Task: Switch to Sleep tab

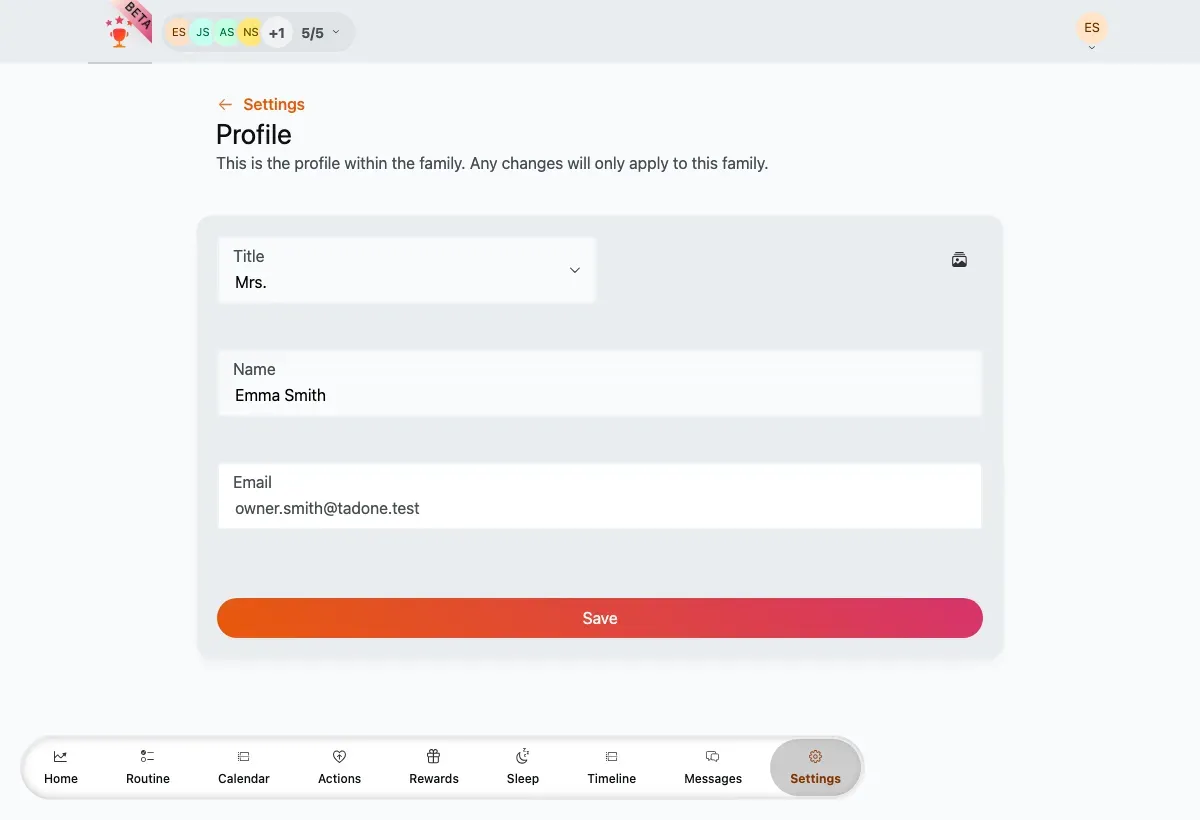Action: (x=523, y=767)
